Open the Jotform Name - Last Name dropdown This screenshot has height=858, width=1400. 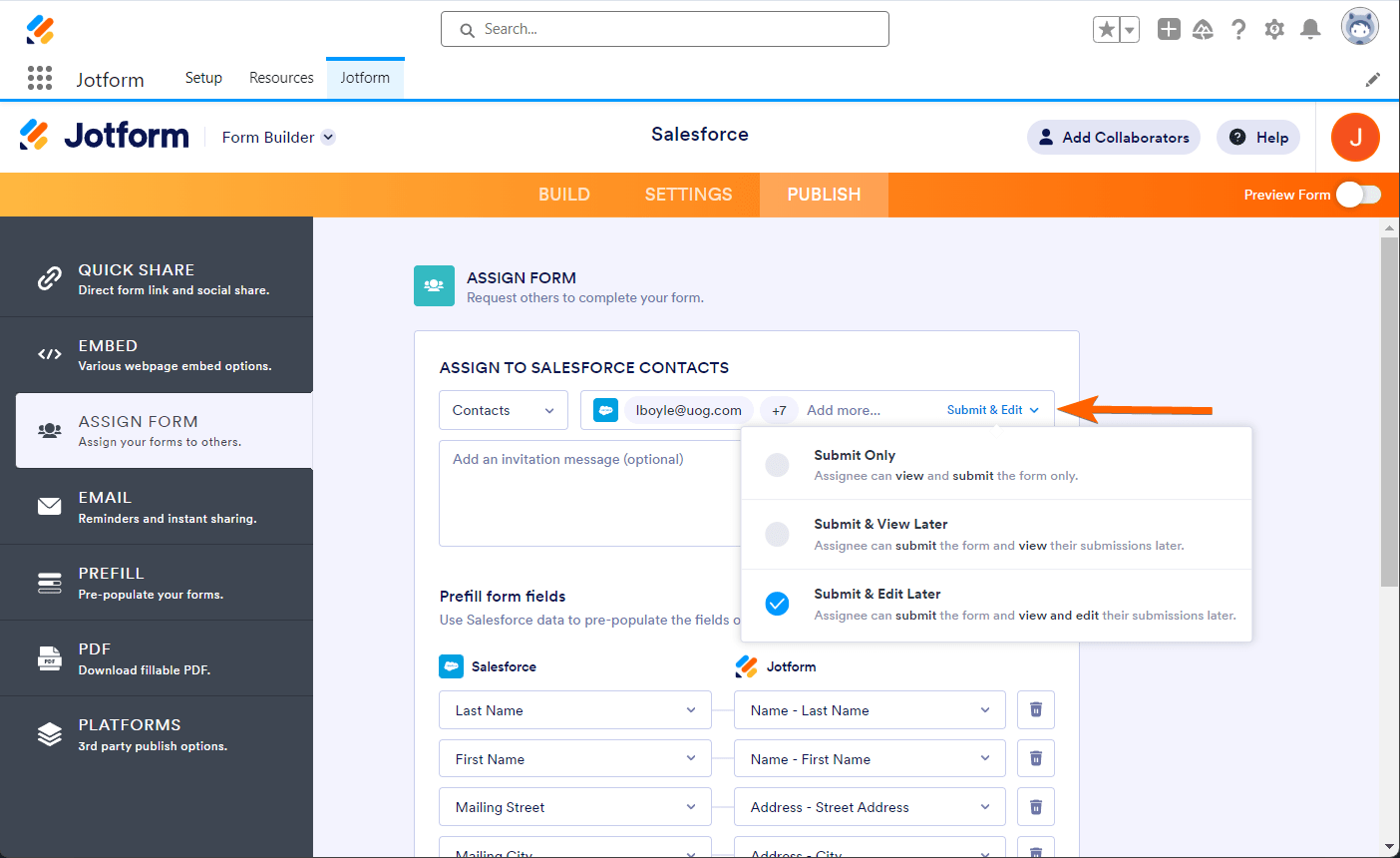click(871, 710)
